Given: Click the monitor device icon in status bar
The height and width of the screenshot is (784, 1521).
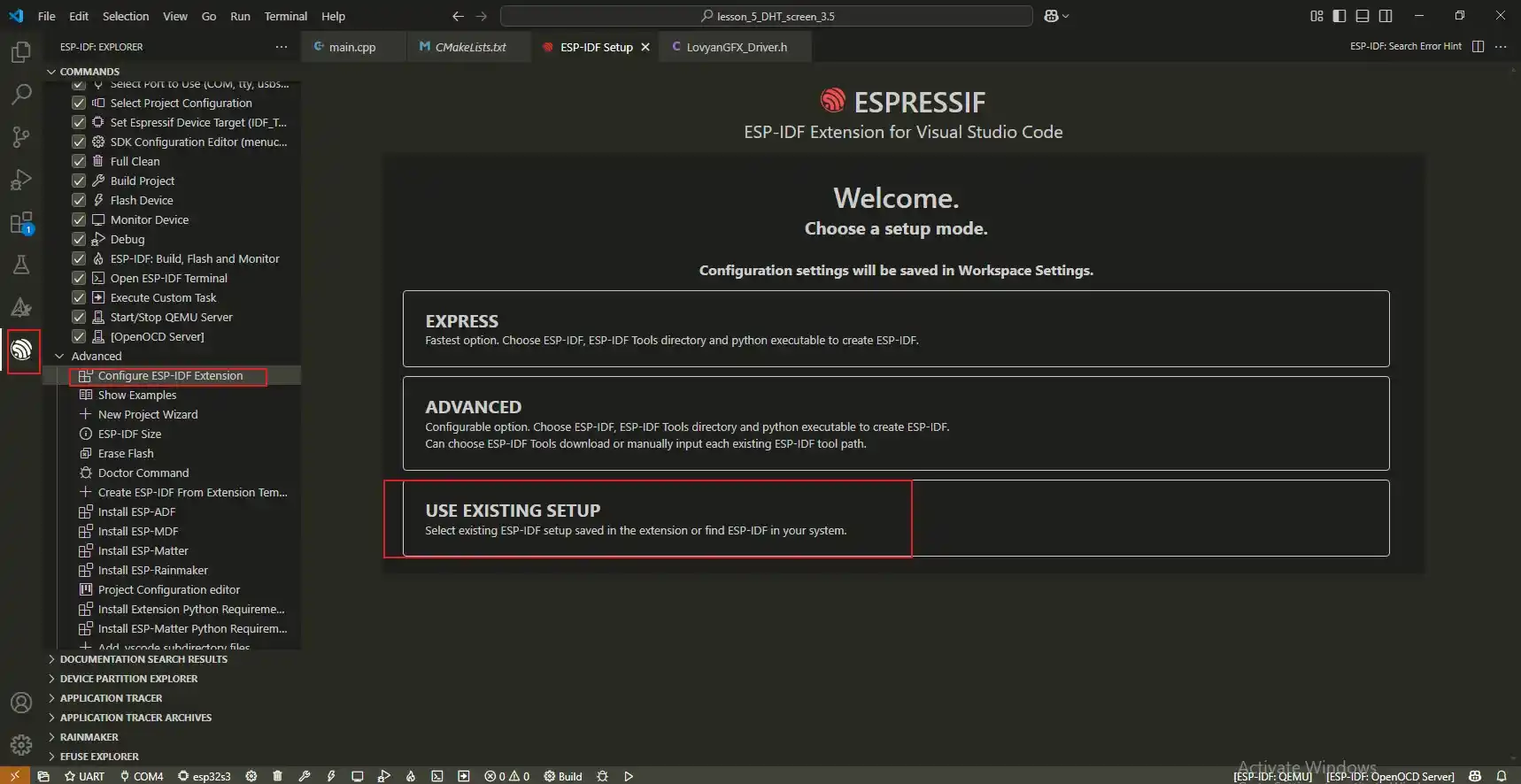Looking at the screenshot, I should point(358,776).
